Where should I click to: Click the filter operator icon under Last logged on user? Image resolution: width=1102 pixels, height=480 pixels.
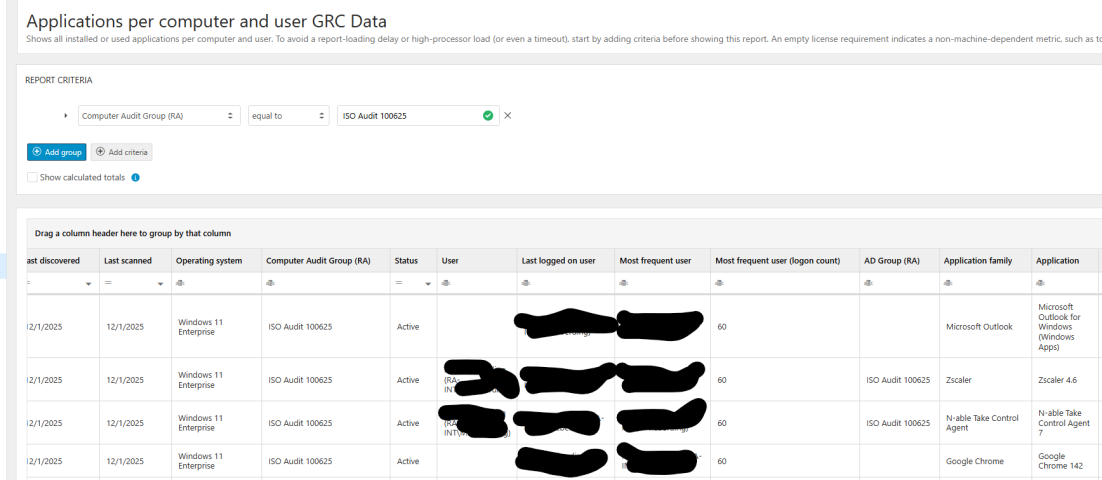click(526, 283)
